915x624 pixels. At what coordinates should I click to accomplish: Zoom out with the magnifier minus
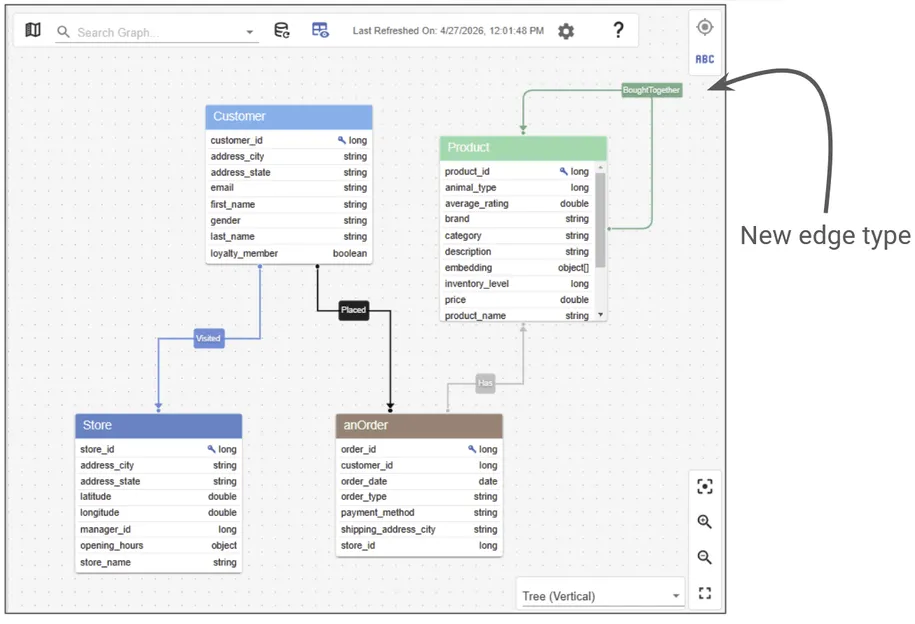click(705, 557)
